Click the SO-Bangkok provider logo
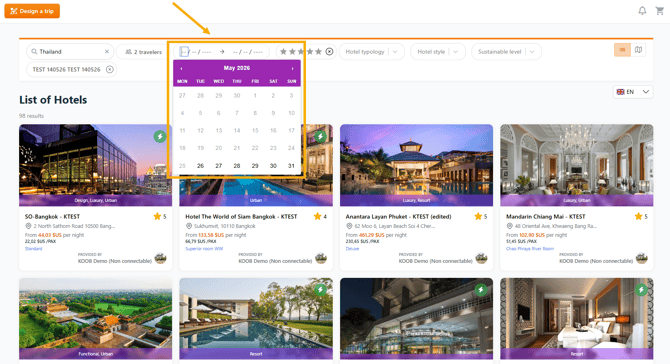Viewport: 670px width, 364px height. [x=160, y=258]
